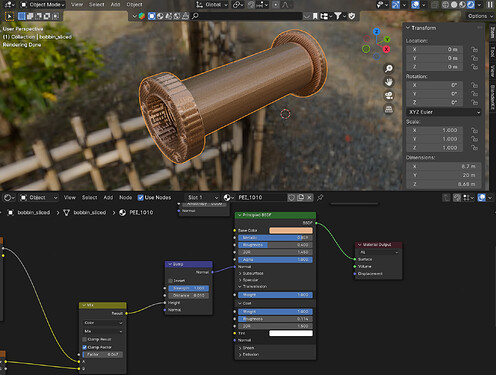This screenshot has width=496, height=375.
Task: Toggle the lock beside Scale Z
Action: coord(474,148)
